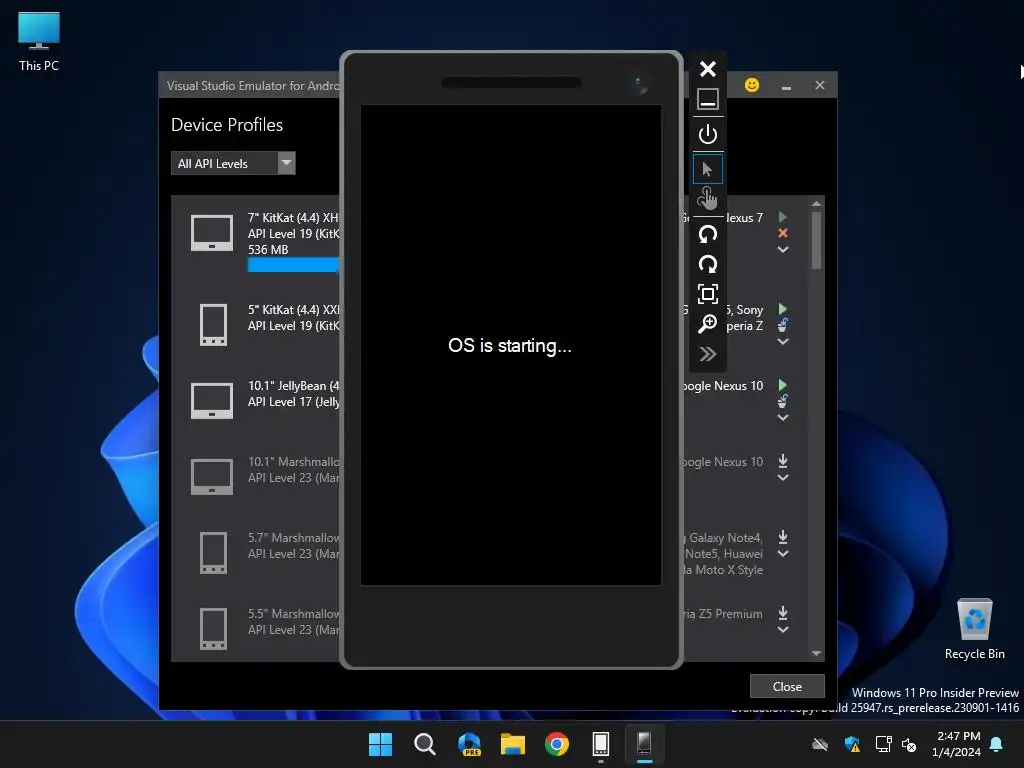Switch to multi-touch input mode
Viewport: 1024px width, 768px height.
(707, 198)
